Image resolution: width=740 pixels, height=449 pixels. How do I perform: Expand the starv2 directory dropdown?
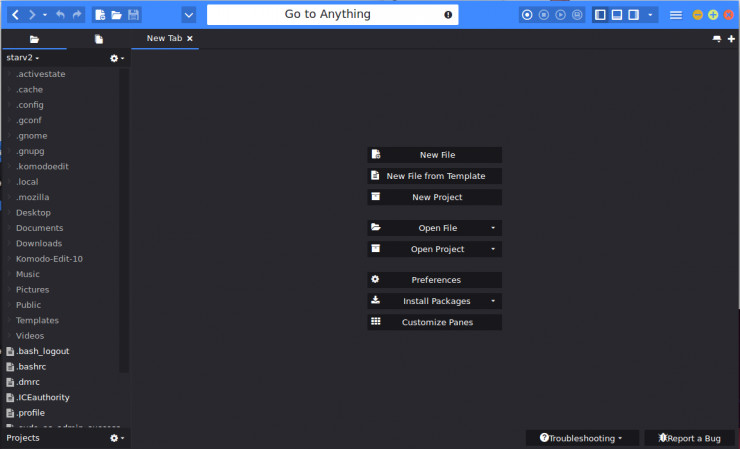pos(23,58)
